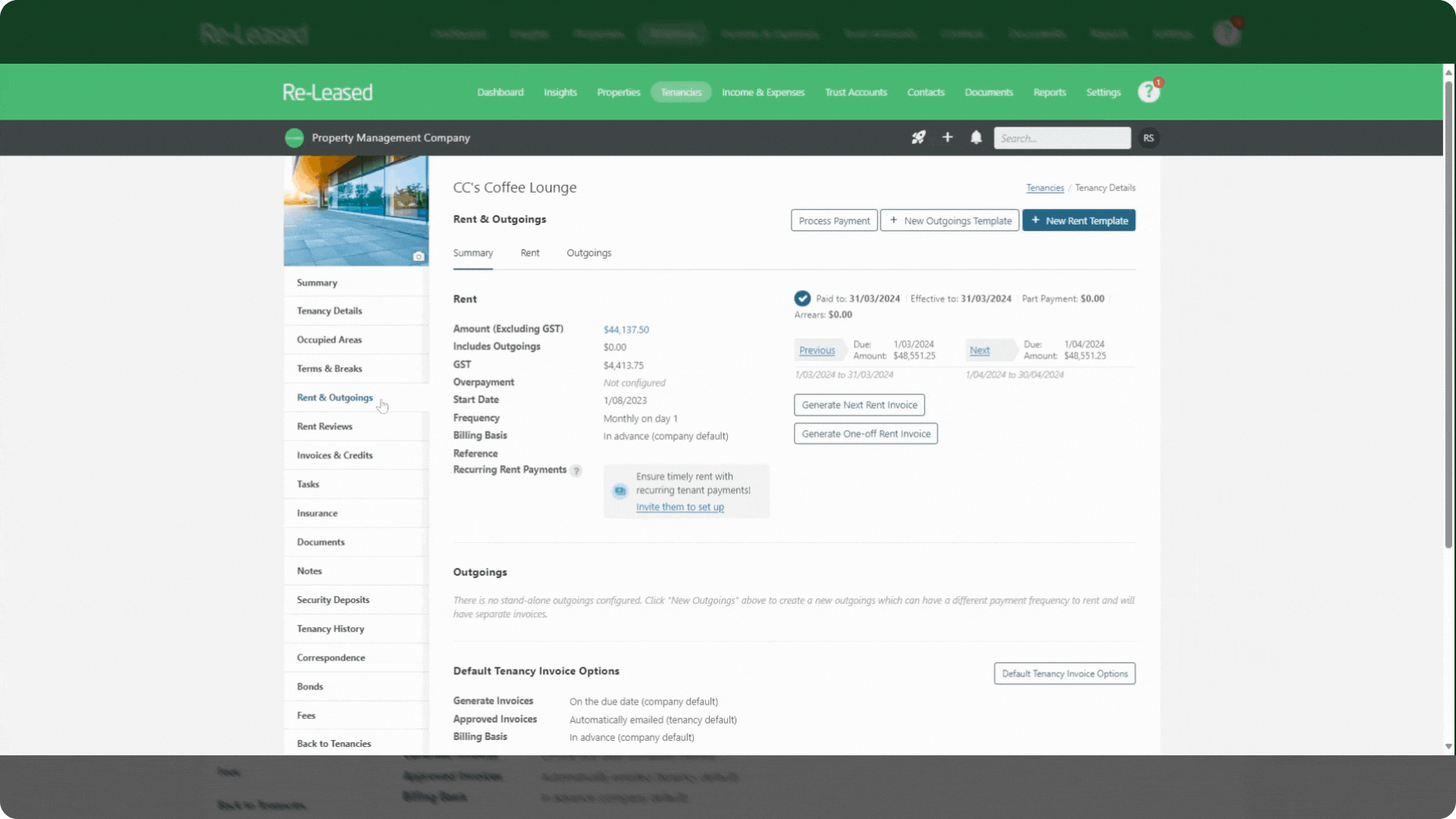Click the property building photo
Screen dimensions: 1456x819
click(356, 211)
